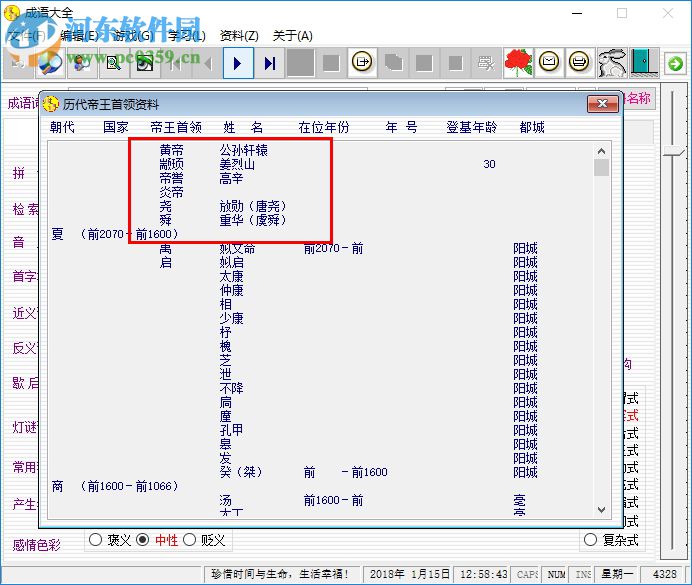Select the name 姜烈山
Image resolution: width=692 pixels, height=585 pixels.
(237, 164)
